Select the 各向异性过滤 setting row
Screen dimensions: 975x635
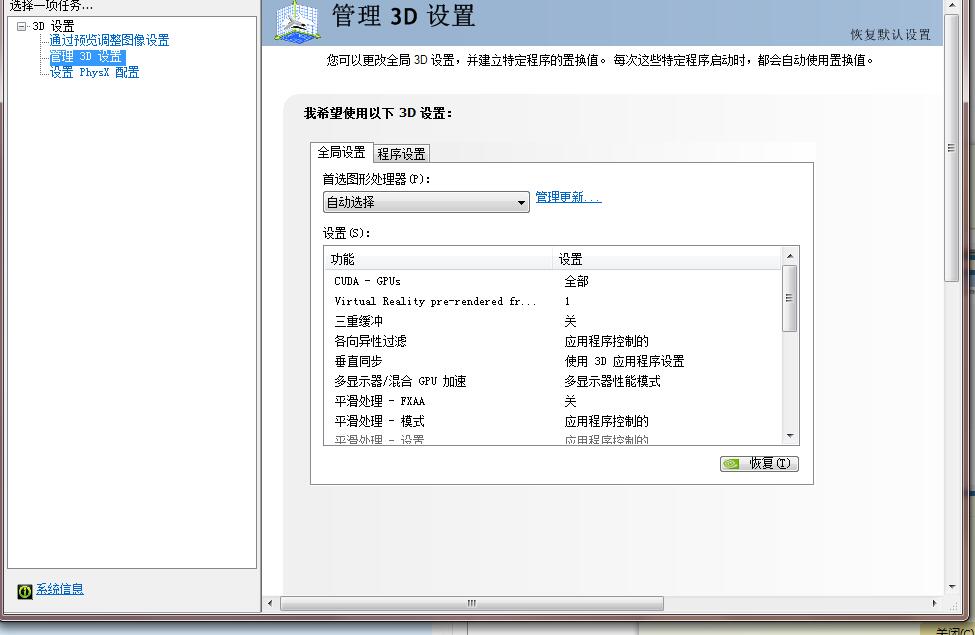click(552, 341)
